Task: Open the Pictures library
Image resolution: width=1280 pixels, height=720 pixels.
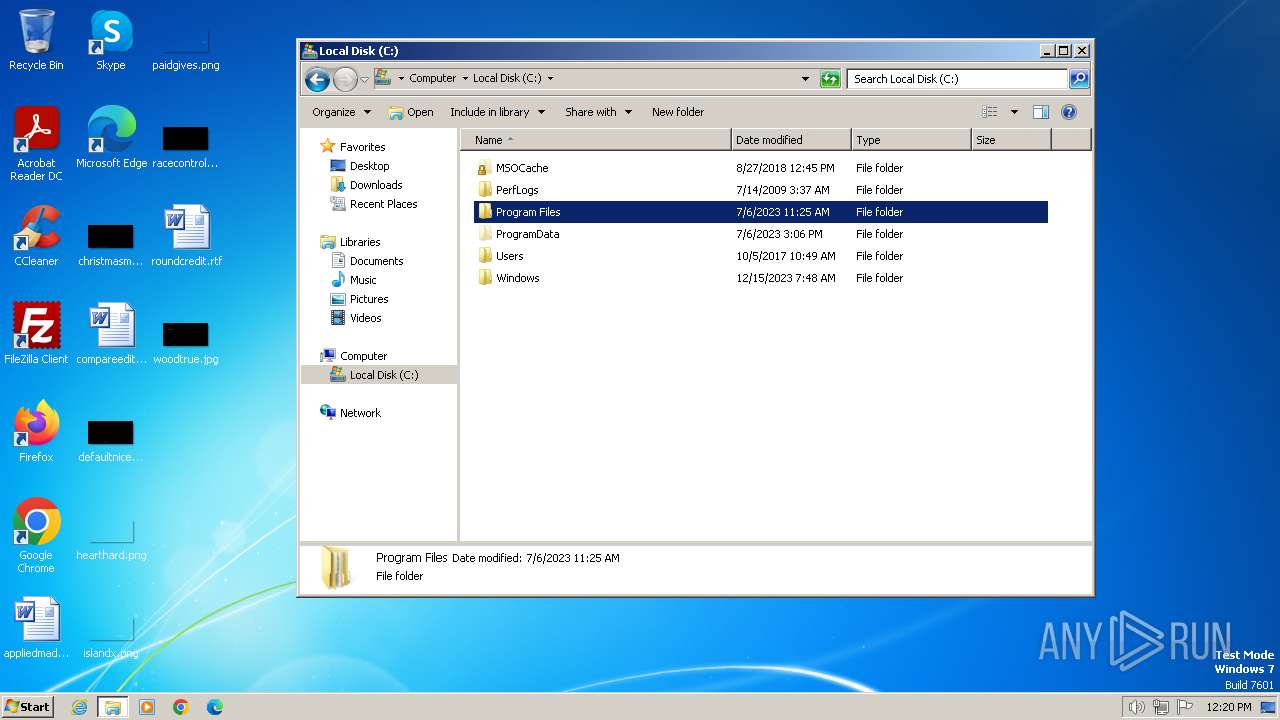Action: point(369,299)
